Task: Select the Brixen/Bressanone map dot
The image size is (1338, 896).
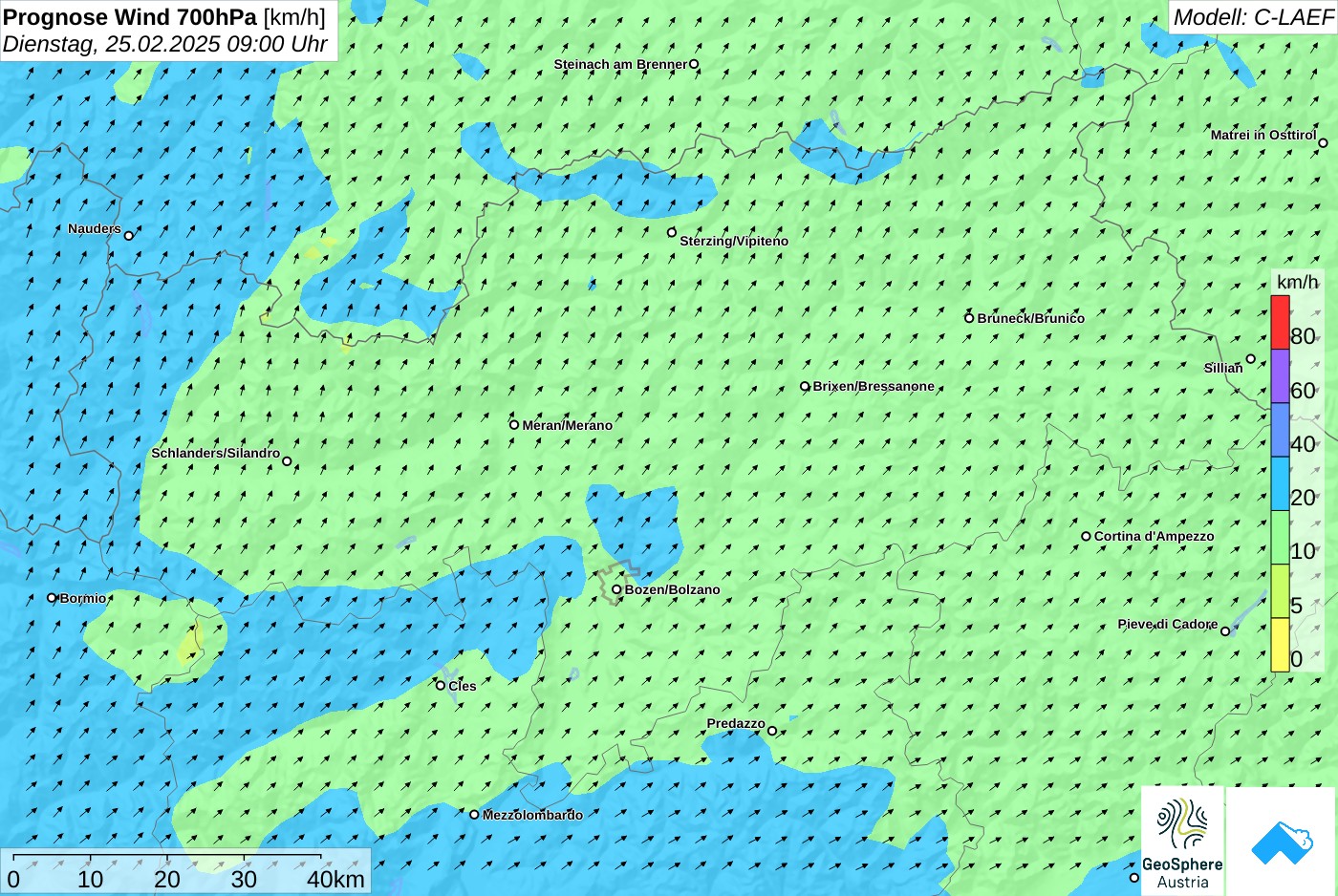Action: 805,387
